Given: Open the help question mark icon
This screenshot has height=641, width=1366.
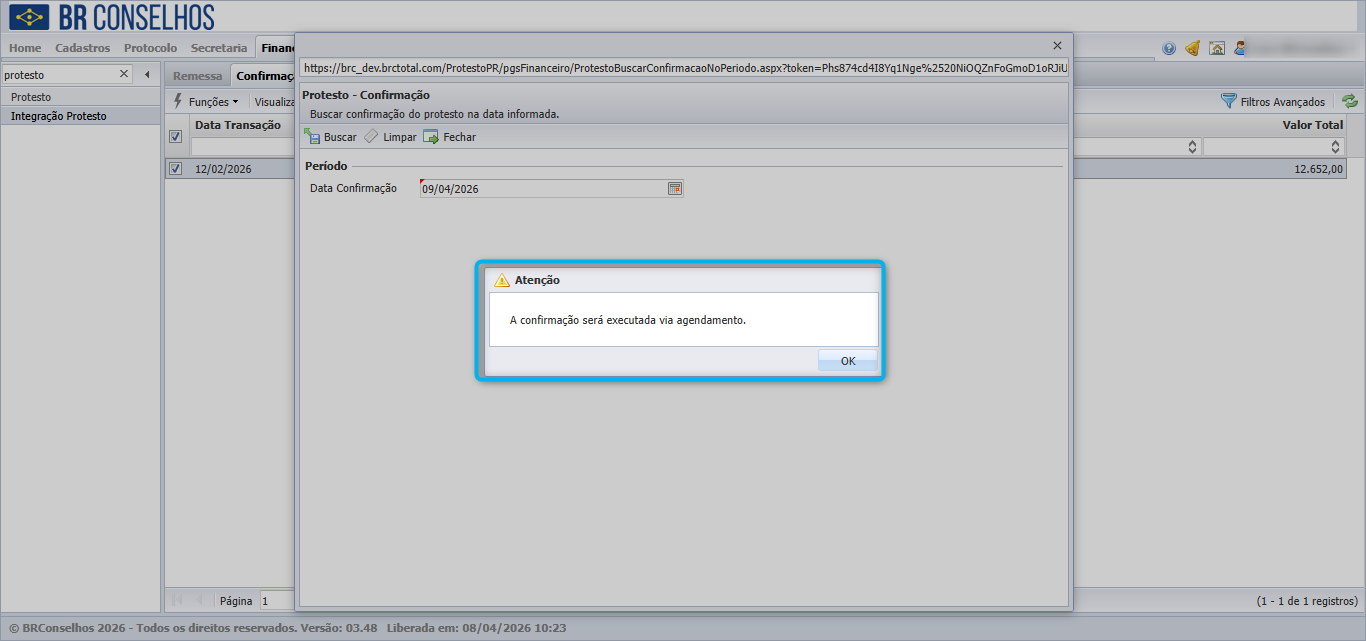Looking at the screenshot, I should pyautogui.click(x=1169, y=48).
